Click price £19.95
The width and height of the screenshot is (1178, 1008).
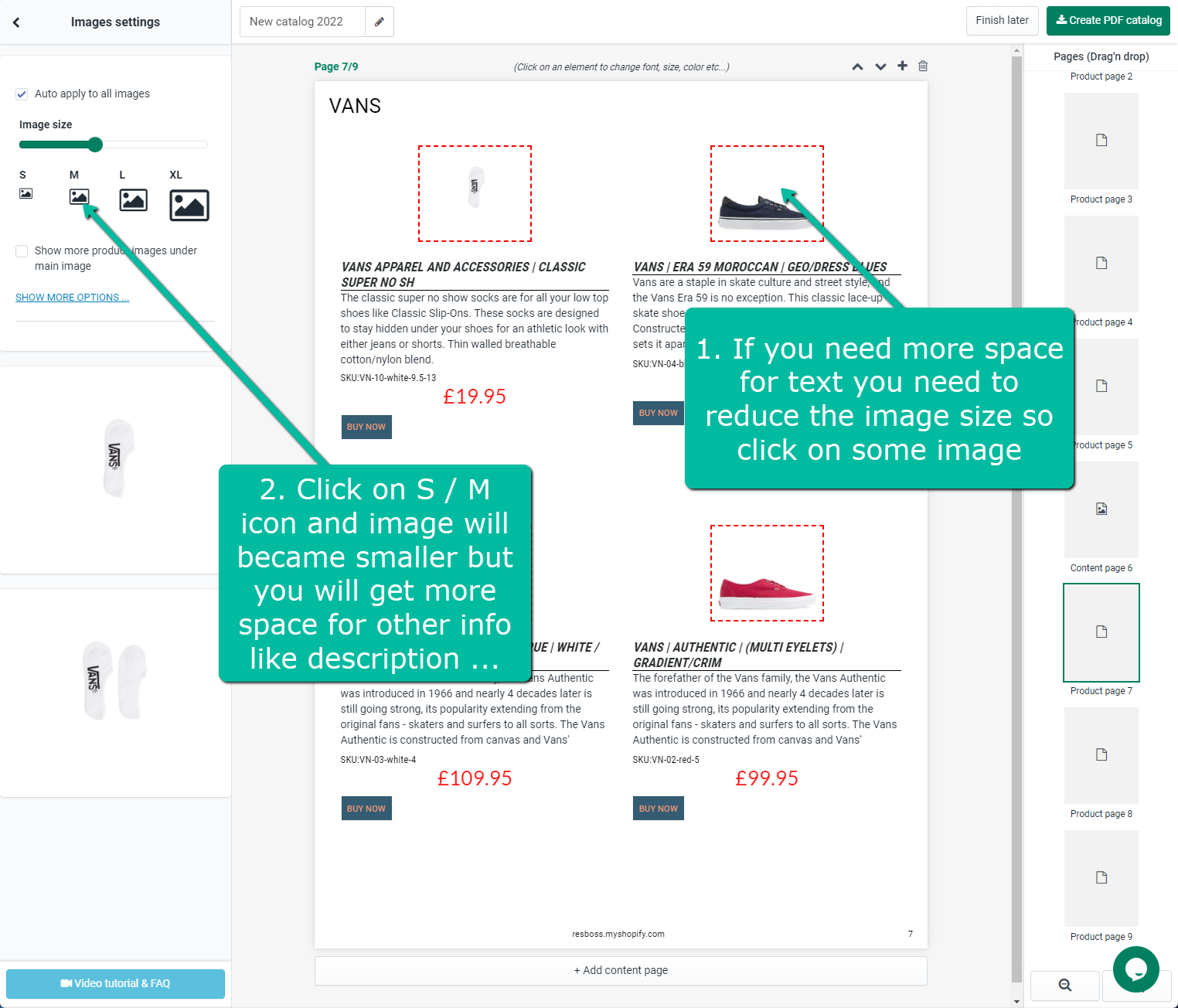tap(475, 397)
